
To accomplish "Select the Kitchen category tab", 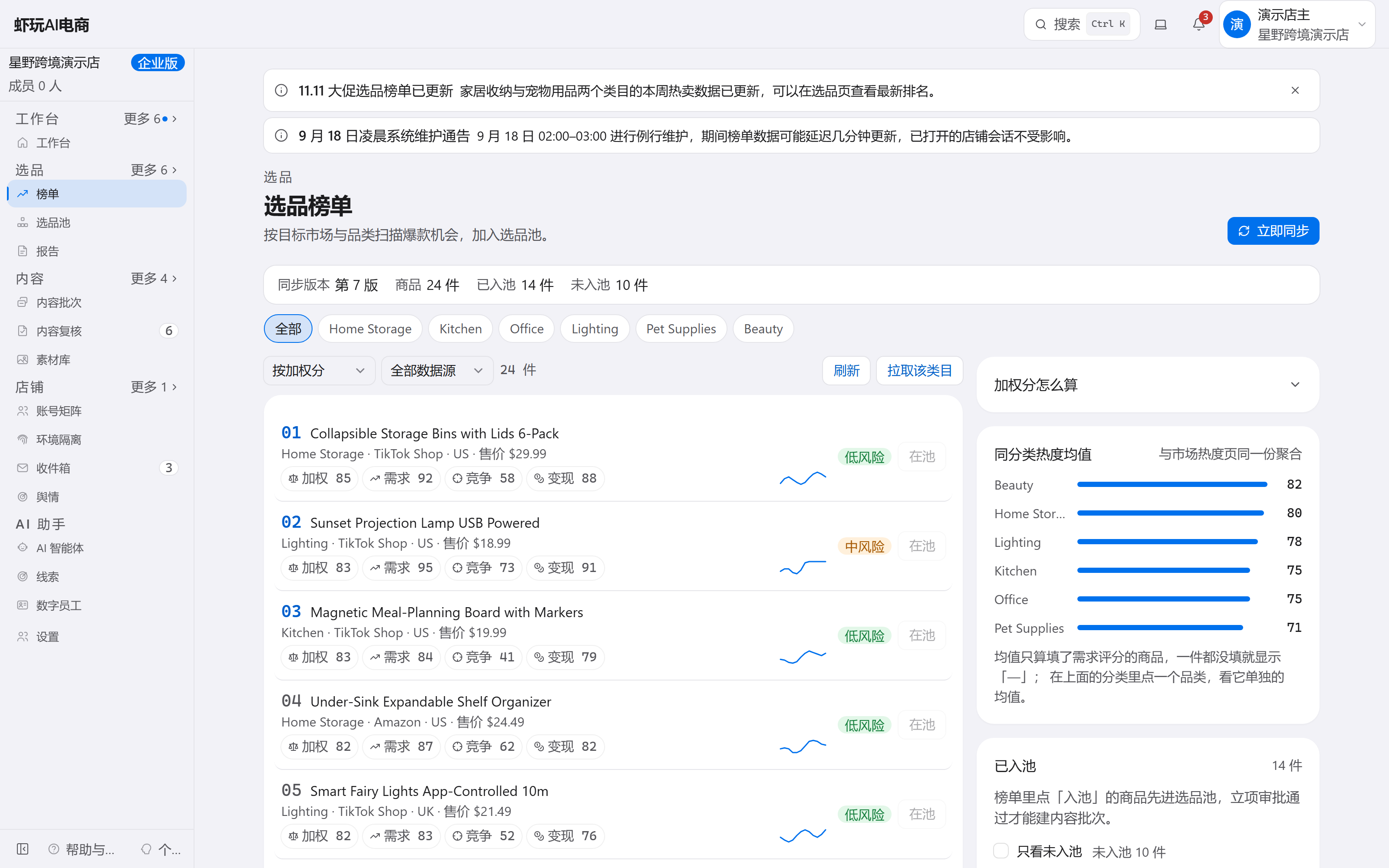I will pyautogui.click(x=460, y=329).
